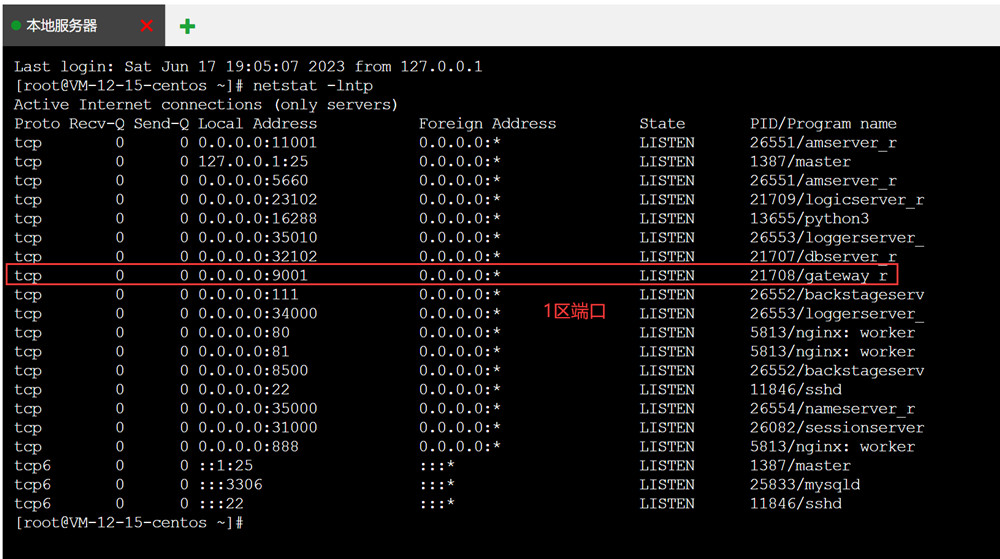The width and height of the screenshot is (1000, 559).
Task: Click the 26082/sessionserver process entry
Action: pyautogui.click(x=836, y=428)
